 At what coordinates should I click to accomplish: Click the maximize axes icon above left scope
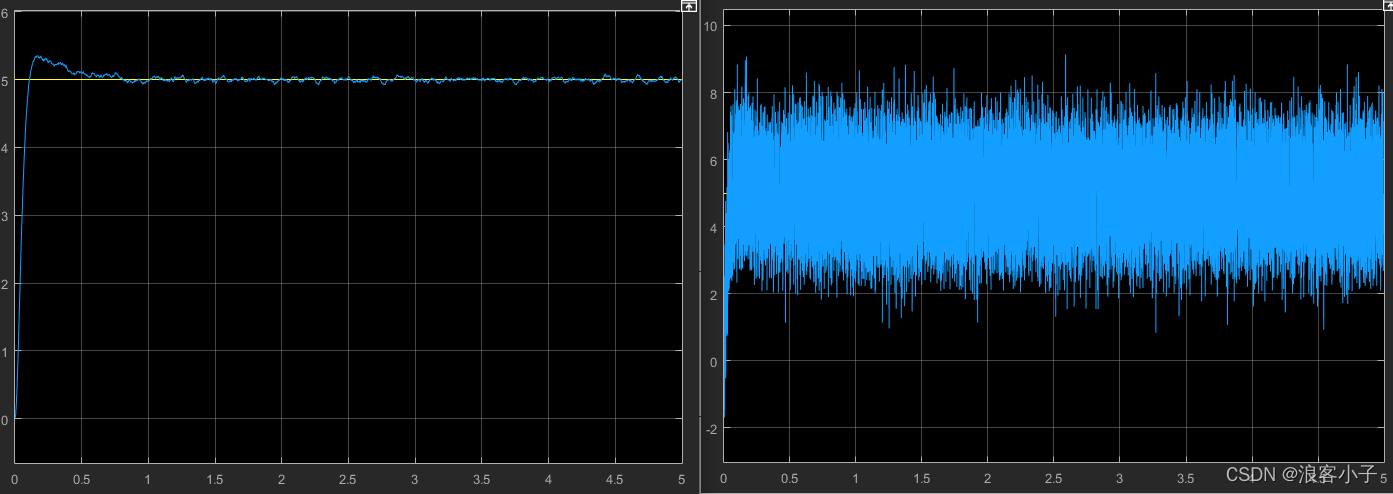click(688, 6)
